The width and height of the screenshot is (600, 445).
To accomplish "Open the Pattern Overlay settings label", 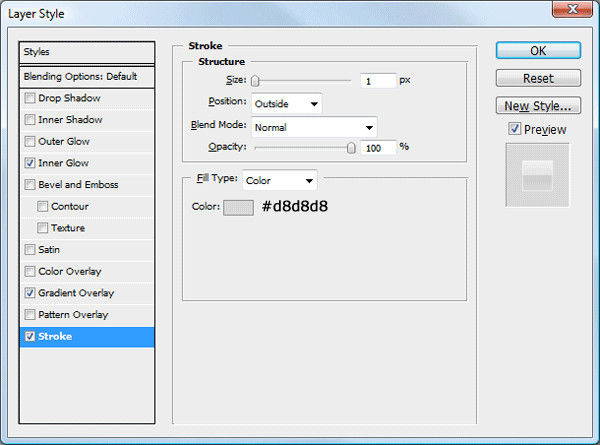I will coord(73,315).
